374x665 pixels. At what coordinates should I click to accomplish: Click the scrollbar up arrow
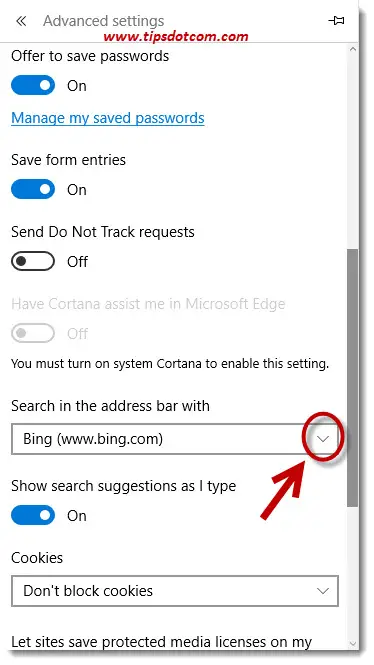click(353, 49)
